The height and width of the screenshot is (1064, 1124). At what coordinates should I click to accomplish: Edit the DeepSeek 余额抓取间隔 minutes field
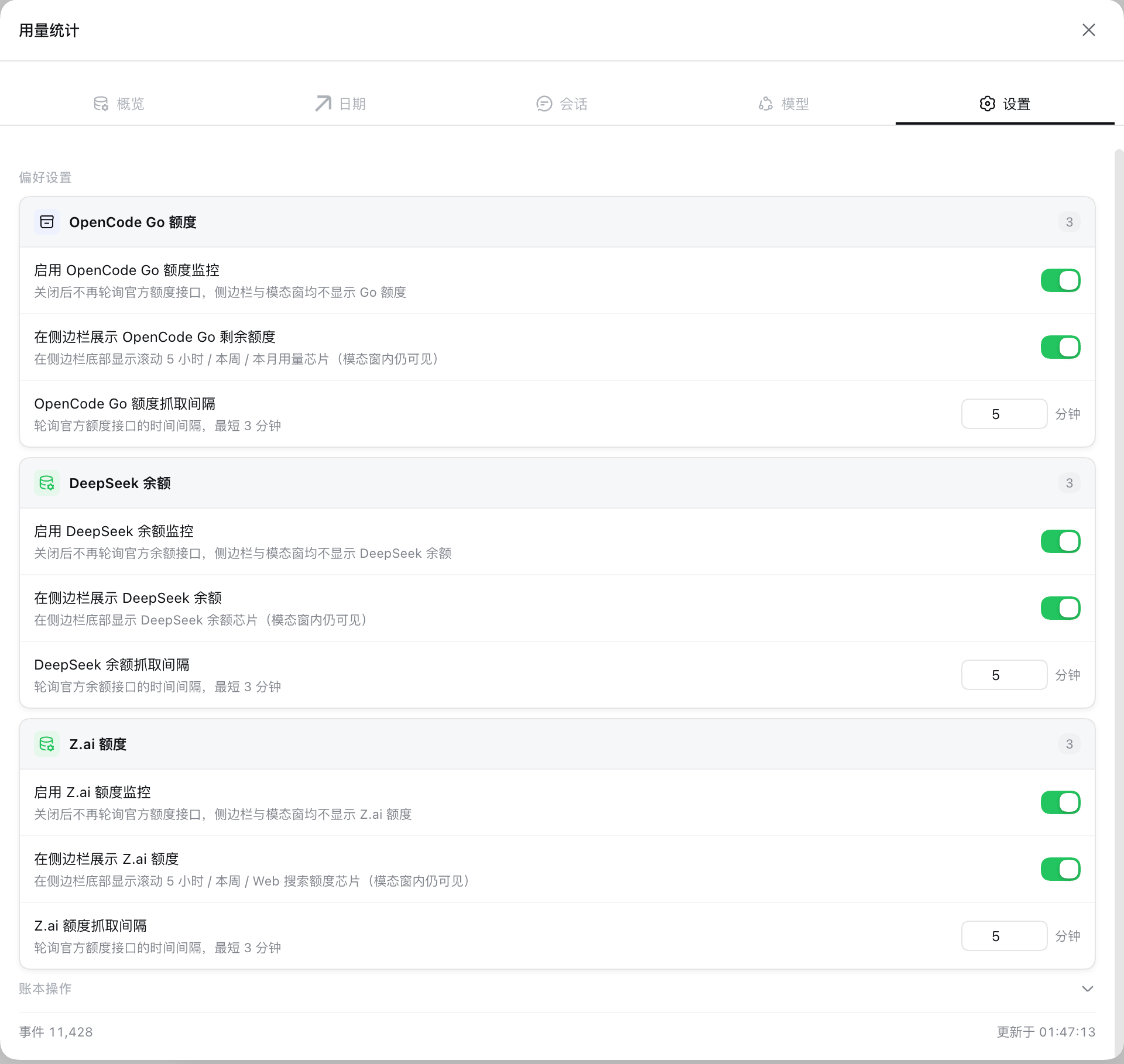click(1004, 675)
